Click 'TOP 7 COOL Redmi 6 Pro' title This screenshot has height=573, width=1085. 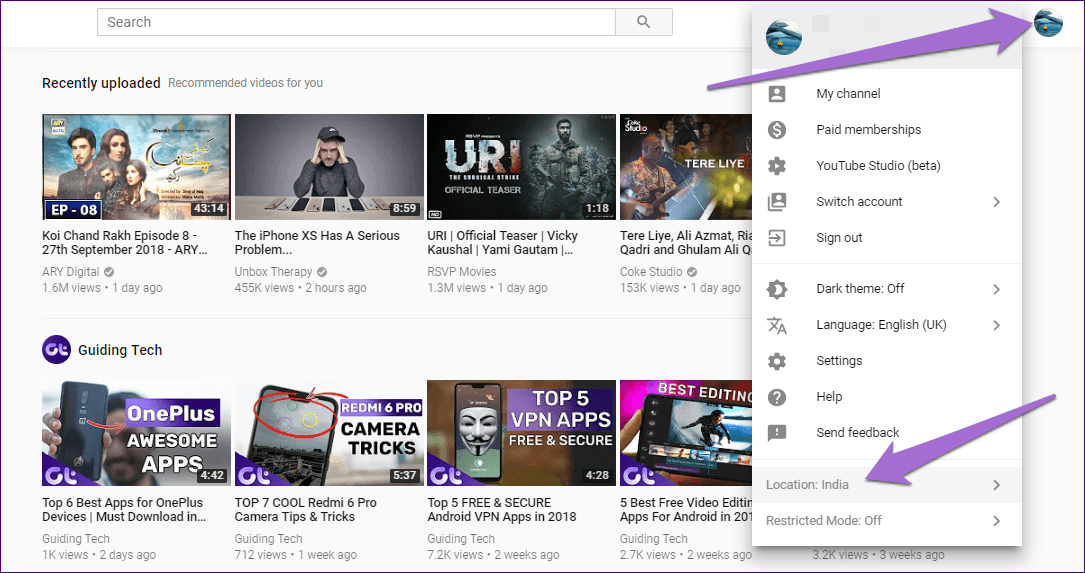click(306, 510)
